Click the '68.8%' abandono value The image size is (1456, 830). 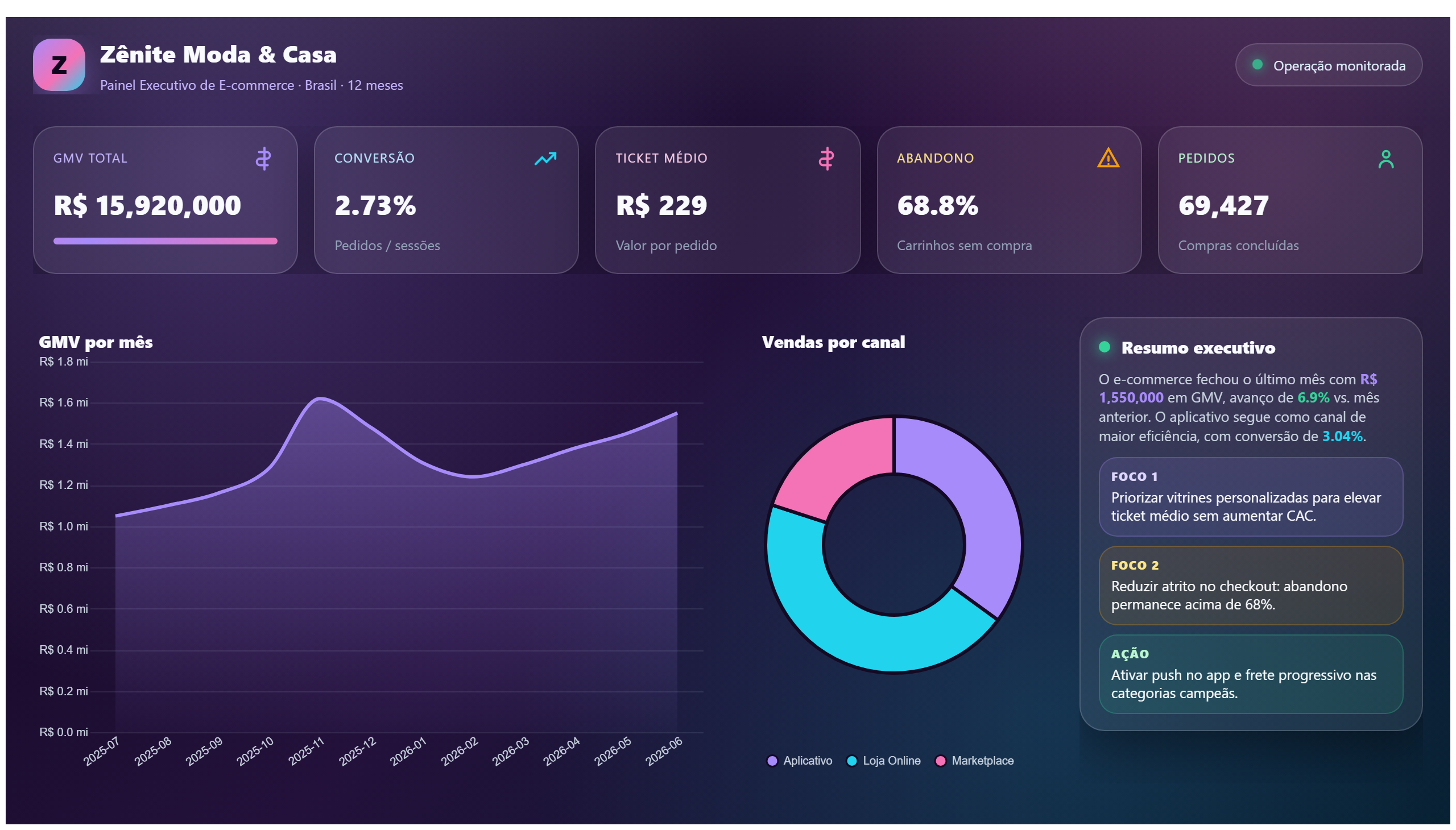(937, 205)
